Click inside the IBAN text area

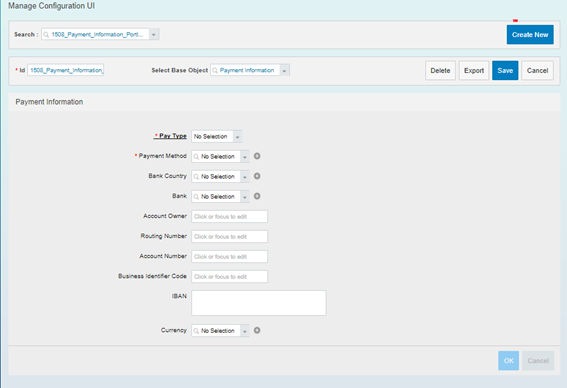[259, 303]
